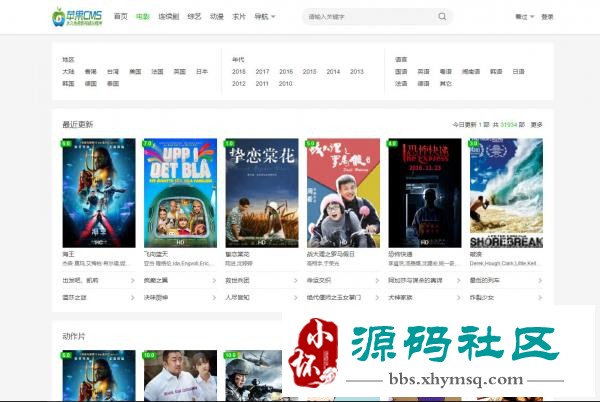This screenshot has width=600, height=402.
Task: Open the 海王 poster under 动作片
Action: click(99, 376)
